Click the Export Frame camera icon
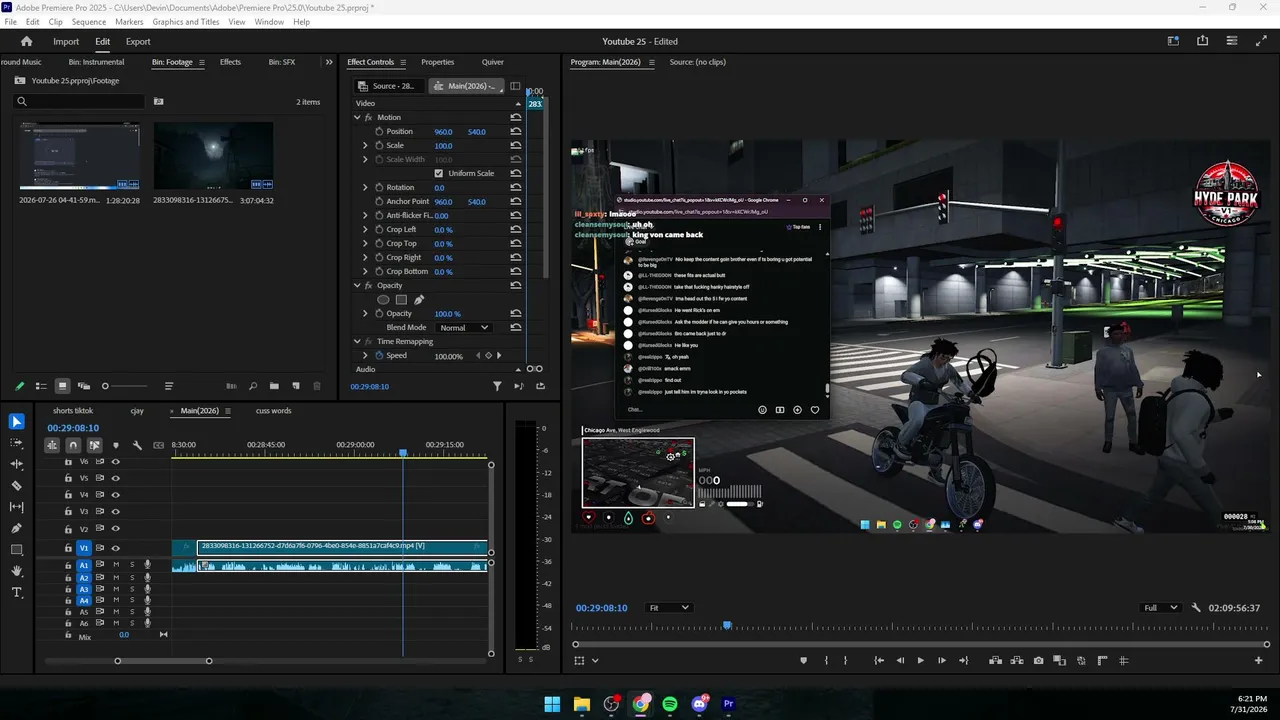The width and height of the screenshot is (1280, 720). click(1039, 660)
